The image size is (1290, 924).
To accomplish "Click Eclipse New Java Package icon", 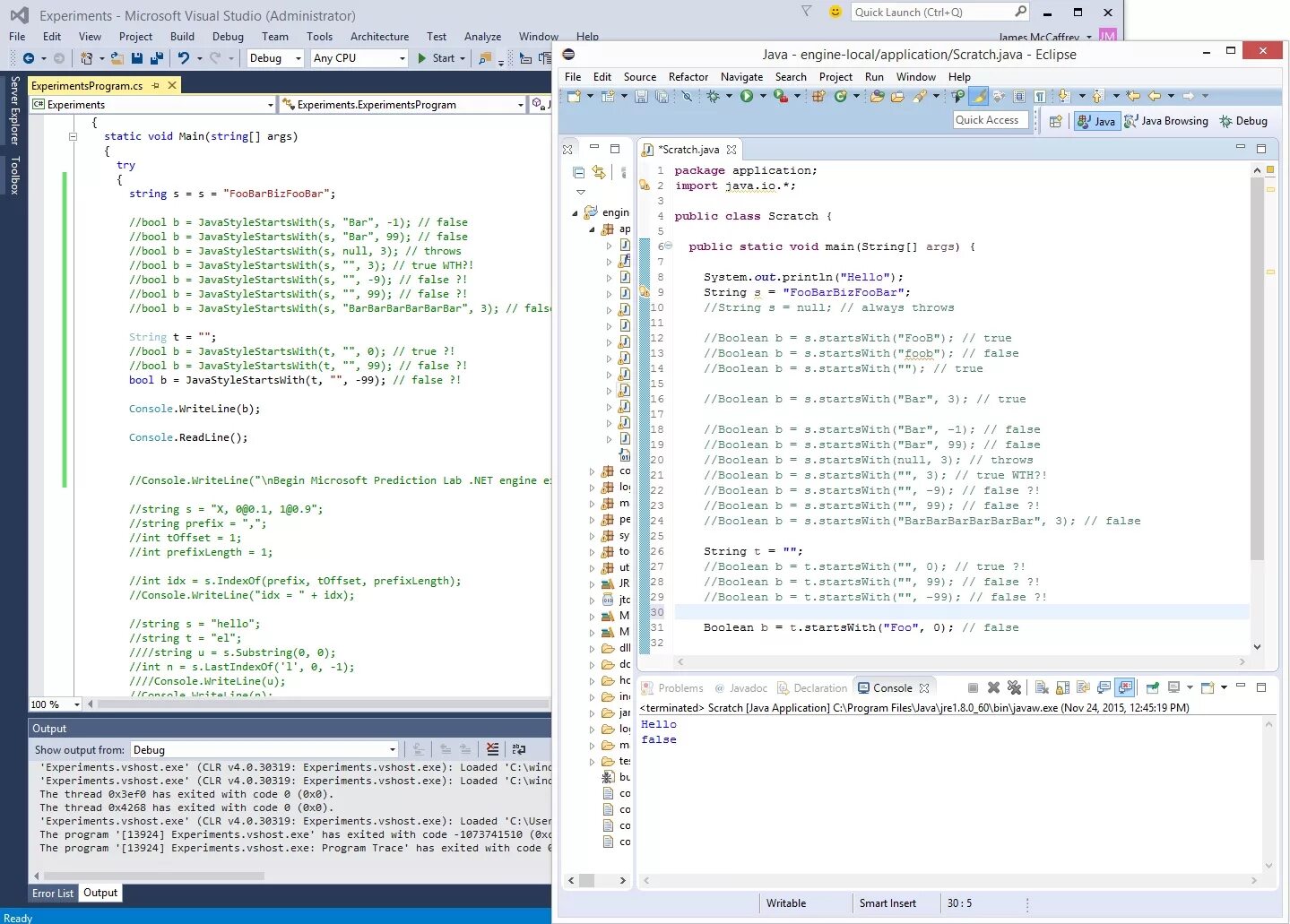I will point(818,96).
